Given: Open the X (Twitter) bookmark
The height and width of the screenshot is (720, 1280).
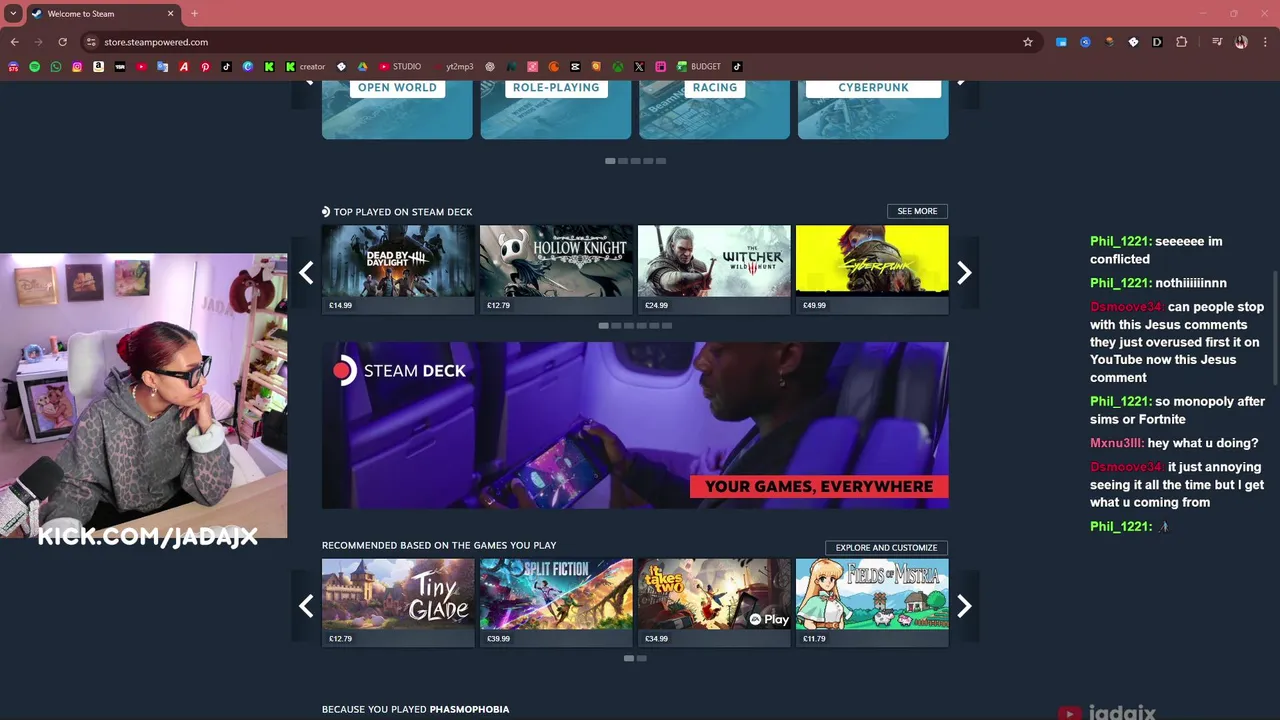Looking at the screenshot, I should (639, 66).
